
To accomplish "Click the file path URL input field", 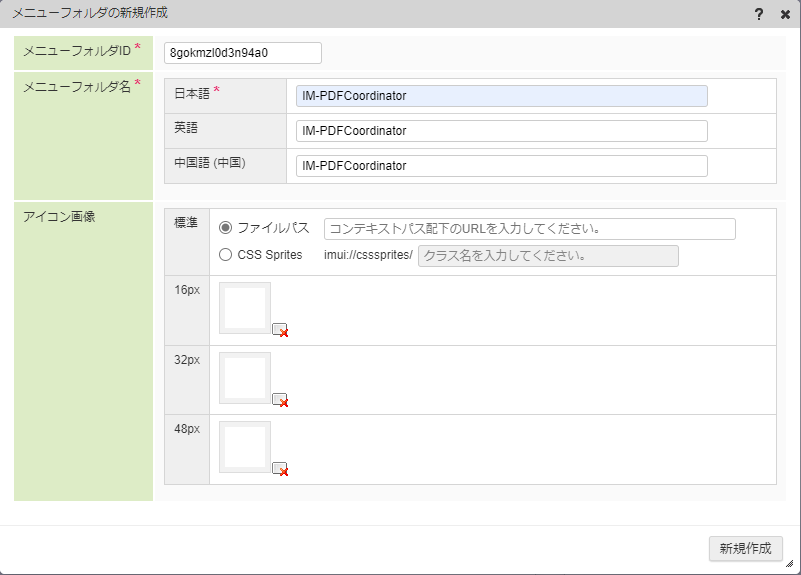I will coord(529,229).
